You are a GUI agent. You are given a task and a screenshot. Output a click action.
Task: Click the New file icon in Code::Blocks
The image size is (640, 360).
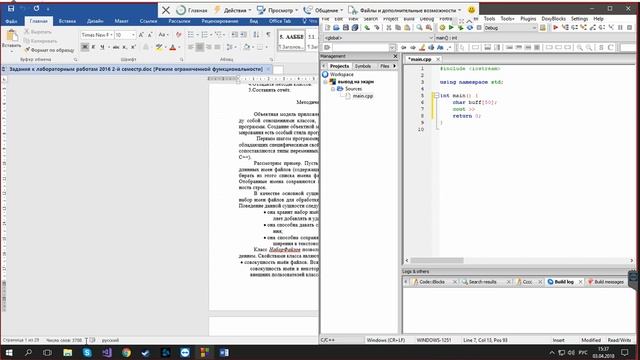point(327,28)
